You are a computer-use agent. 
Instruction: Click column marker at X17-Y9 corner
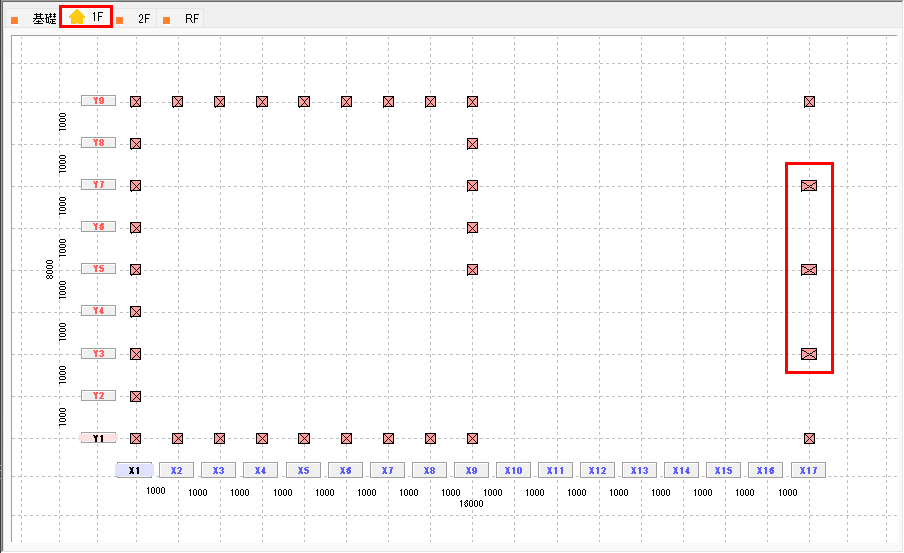coord(809,101)
